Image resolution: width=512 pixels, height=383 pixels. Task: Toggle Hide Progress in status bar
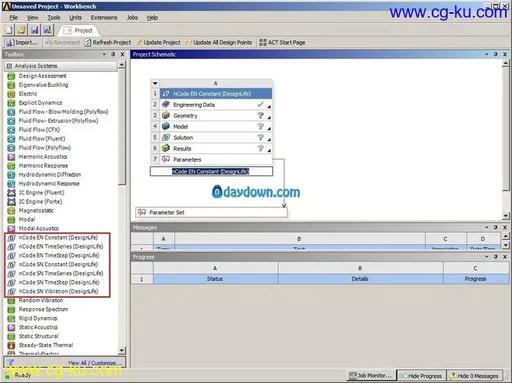pyautogui.click(x=421, y=376)
